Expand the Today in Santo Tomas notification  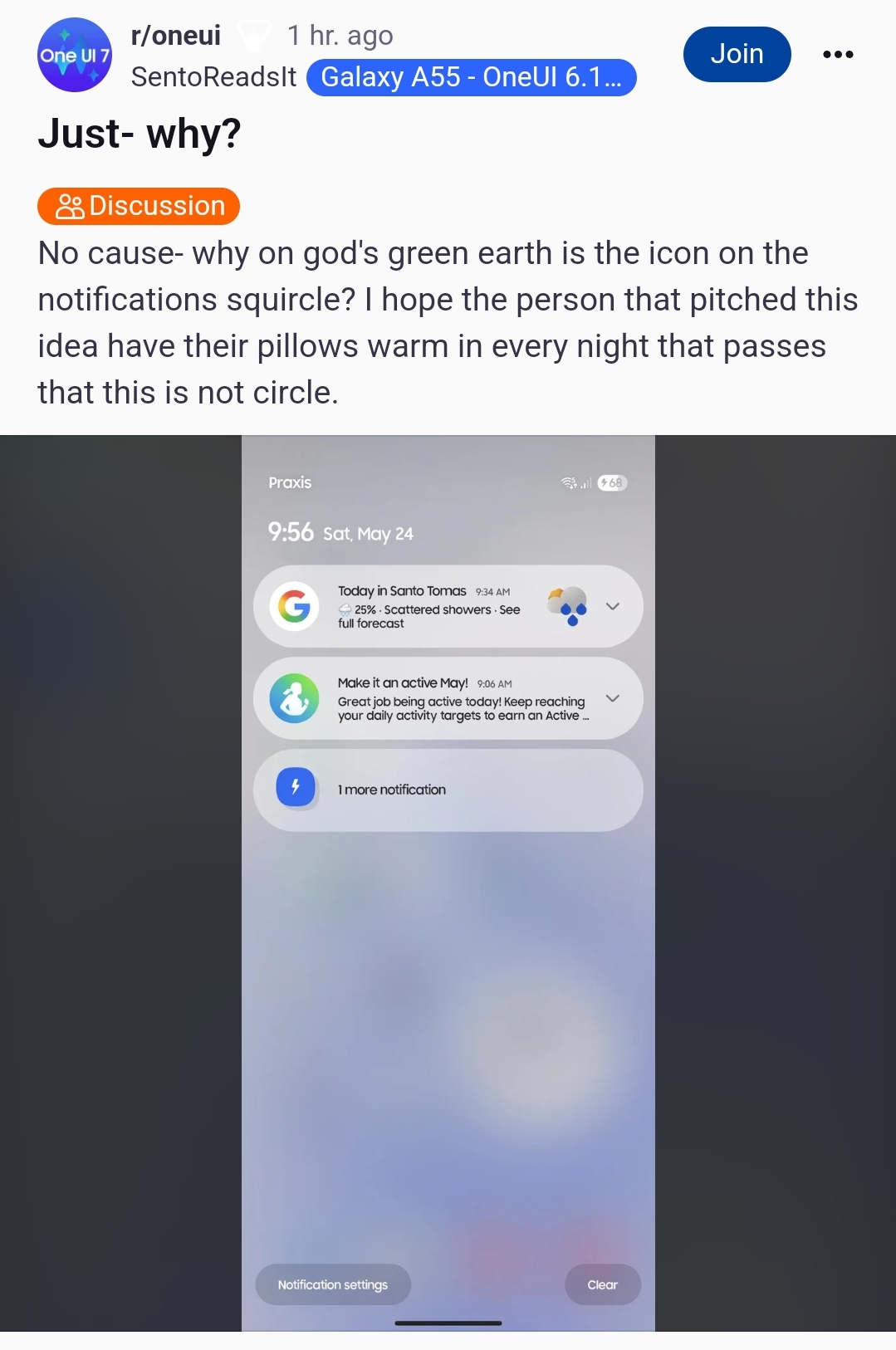tap(613, 606)
